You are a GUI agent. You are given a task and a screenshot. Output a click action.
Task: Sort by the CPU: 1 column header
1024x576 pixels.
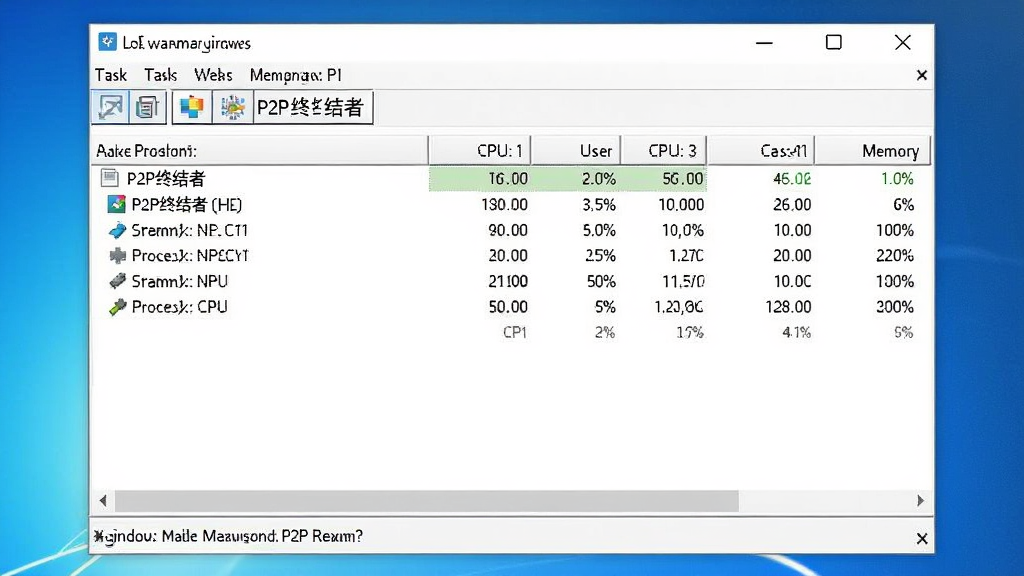(479, 151)
